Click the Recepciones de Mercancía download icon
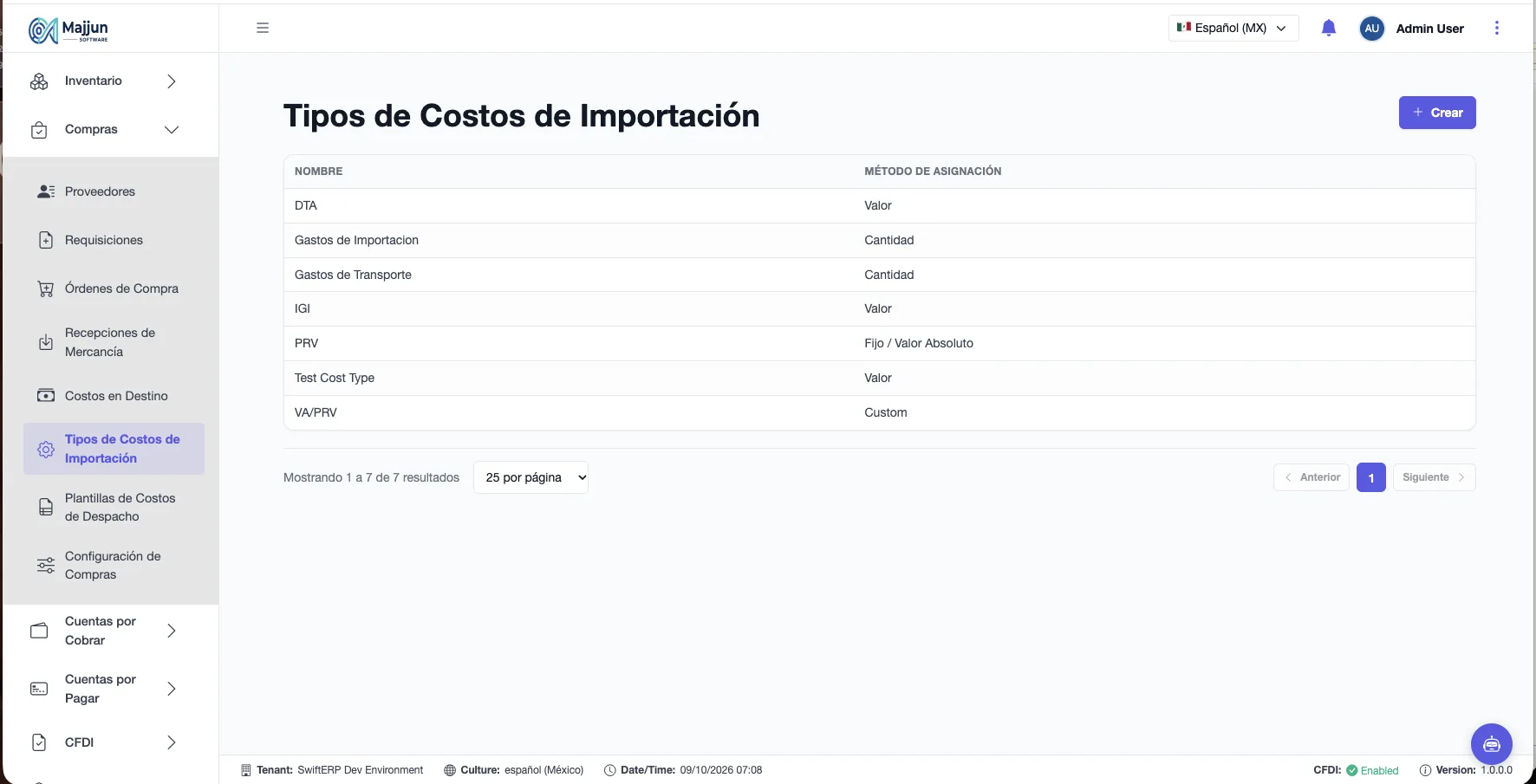Image resolution: width=1536 pixels, height=784 pixels. [46, 342]
